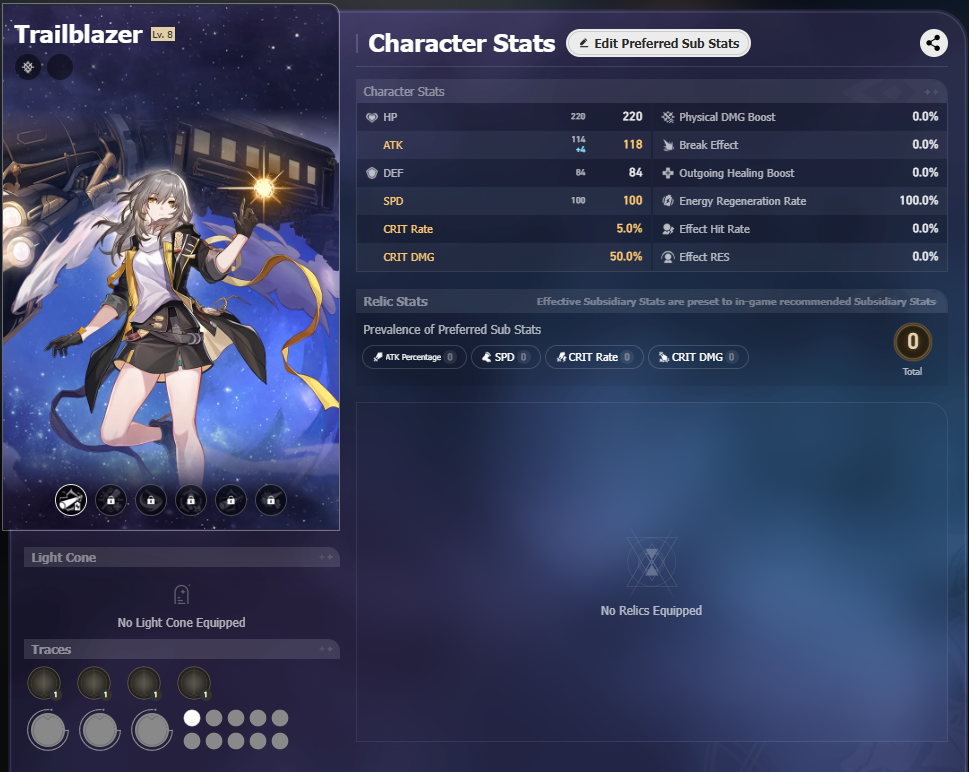
Task: Click the third large gray trace circle
Action: (x=151, y=730)
